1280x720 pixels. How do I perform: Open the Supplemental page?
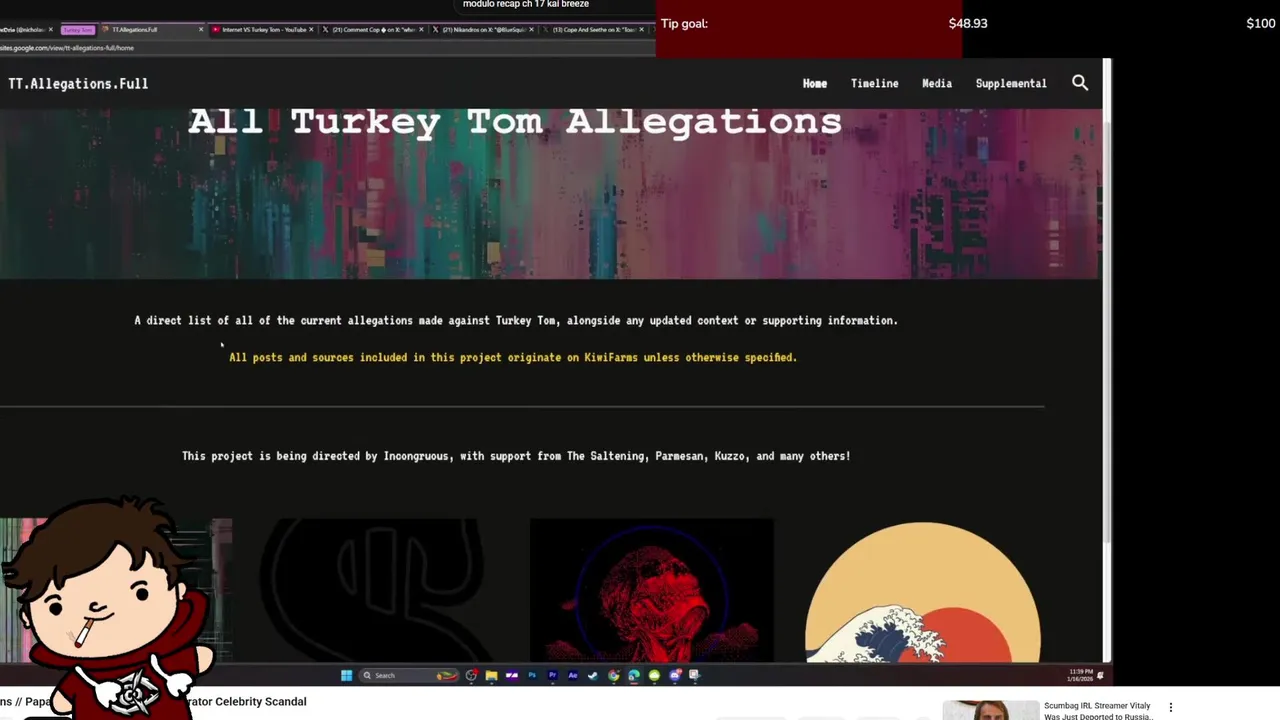click(x=1011, y=83)
